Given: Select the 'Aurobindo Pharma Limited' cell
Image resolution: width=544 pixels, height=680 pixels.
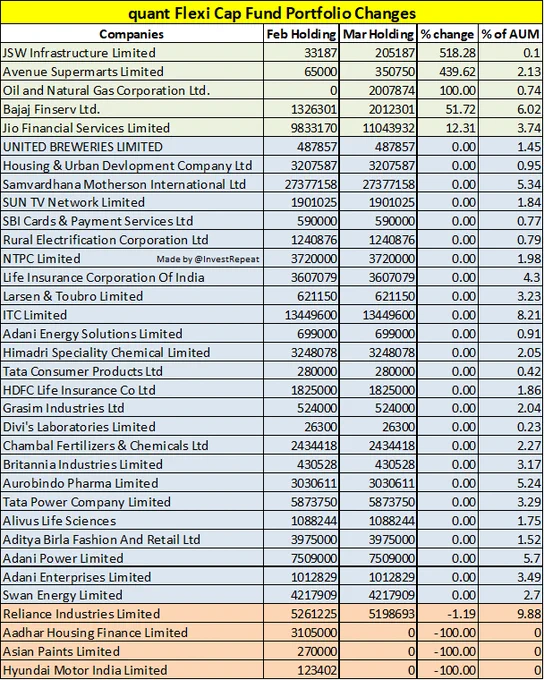Looking at the screenshot, I should point(132,483).
